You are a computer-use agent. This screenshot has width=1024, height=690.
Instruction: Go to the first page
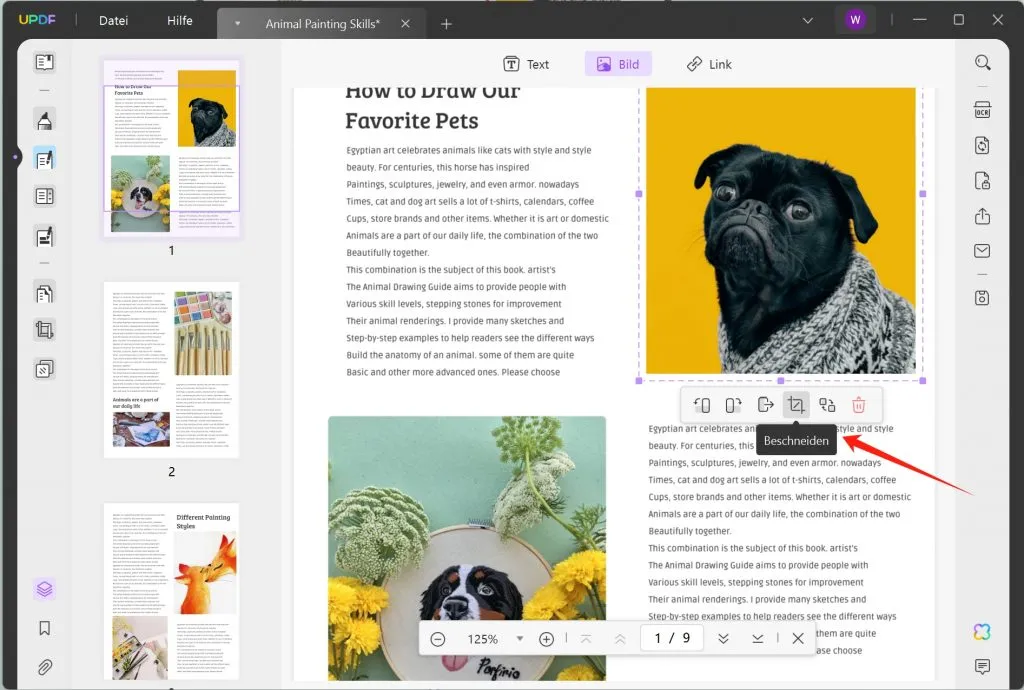coord(586,639)
